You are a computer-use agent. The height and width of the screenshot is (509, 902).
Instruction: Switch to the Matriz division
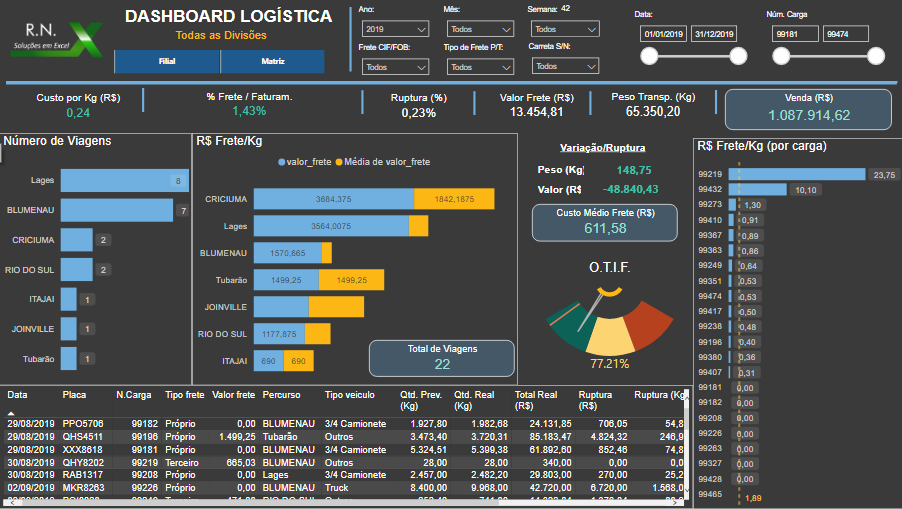click(x=273, y=61)
